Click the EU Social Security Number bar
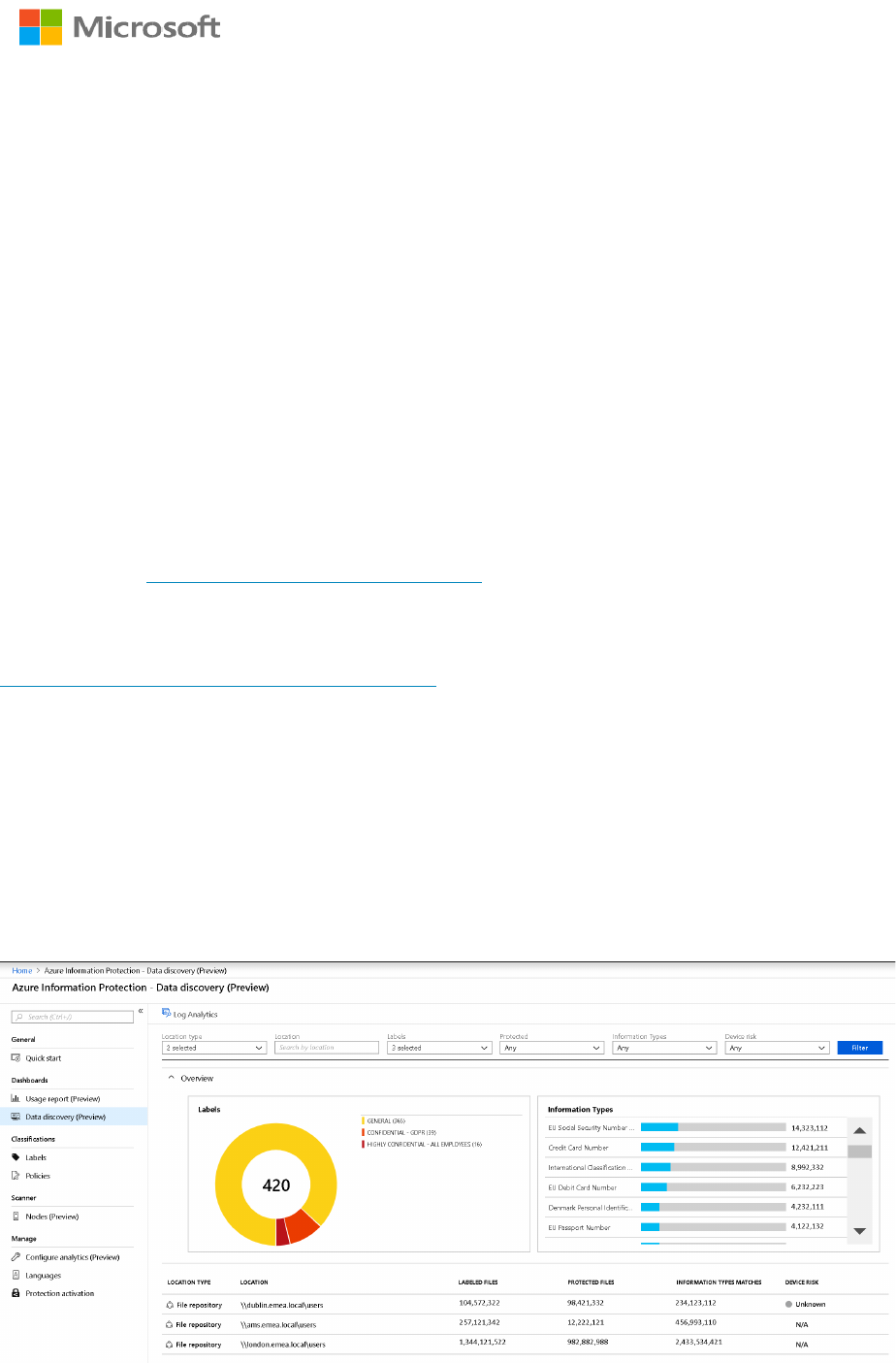The height and width of the screenshot is (1363, 896). pos(713,1127)
